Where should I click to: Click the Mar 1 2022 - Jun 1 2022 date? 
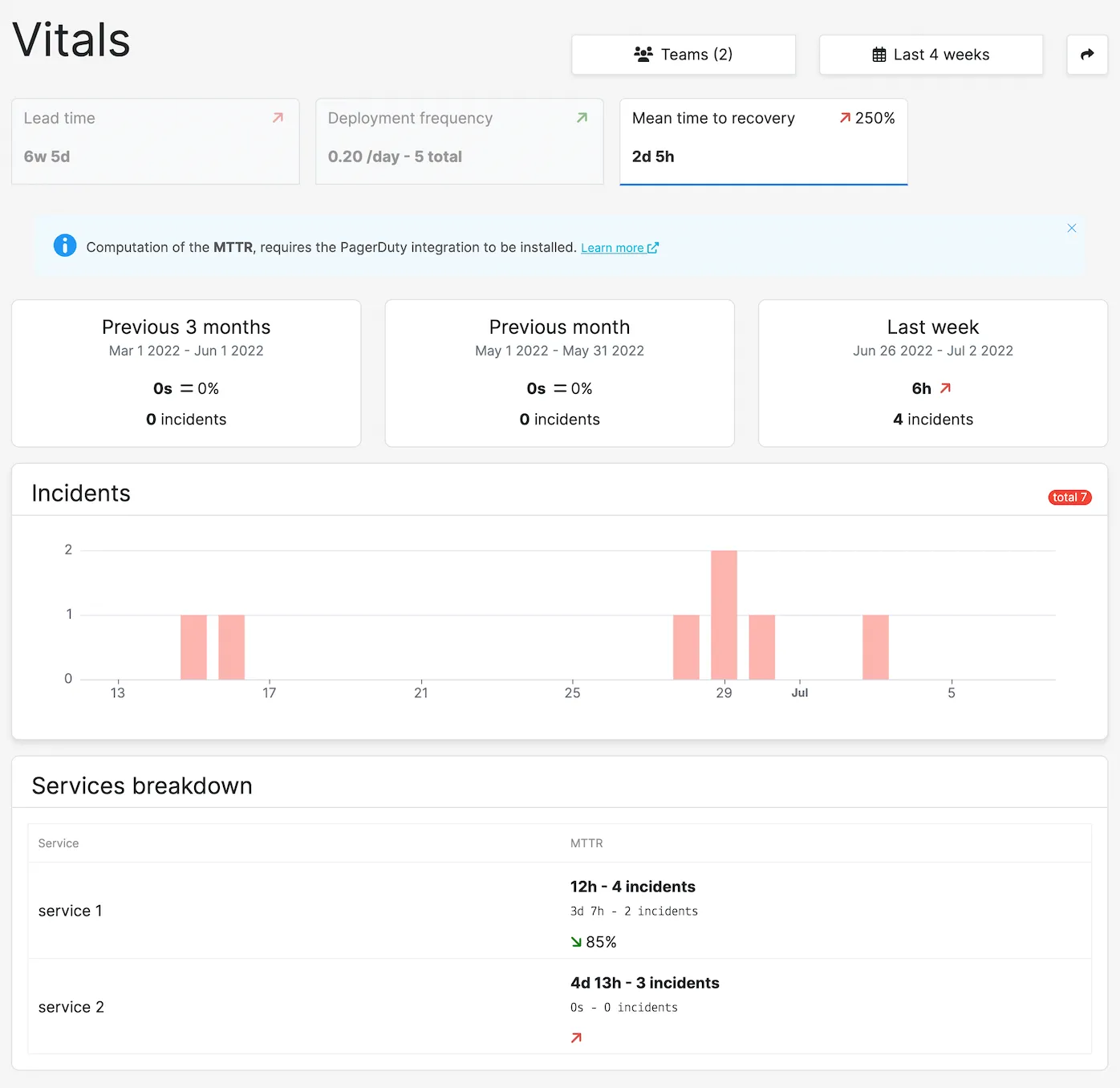coord(186,351)
